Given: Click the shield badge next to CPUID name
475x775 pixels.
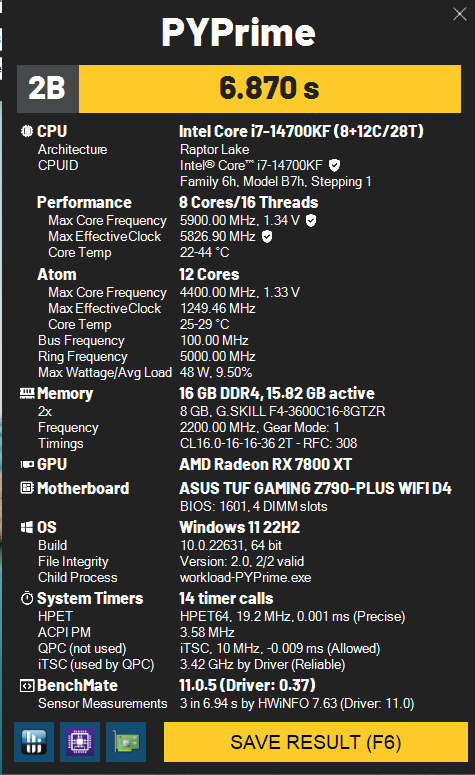Looking at the screenshot, I should [335, 165].
